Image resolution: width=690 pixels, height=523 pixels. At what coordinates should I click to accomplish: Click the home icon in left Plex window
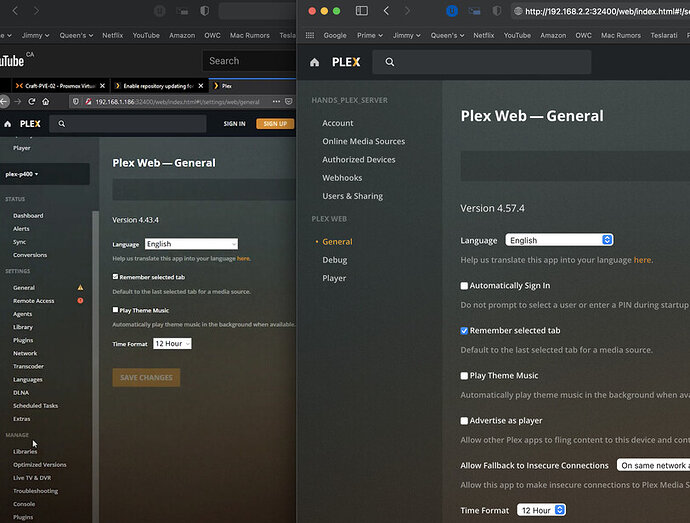click(x=7, y=124)
